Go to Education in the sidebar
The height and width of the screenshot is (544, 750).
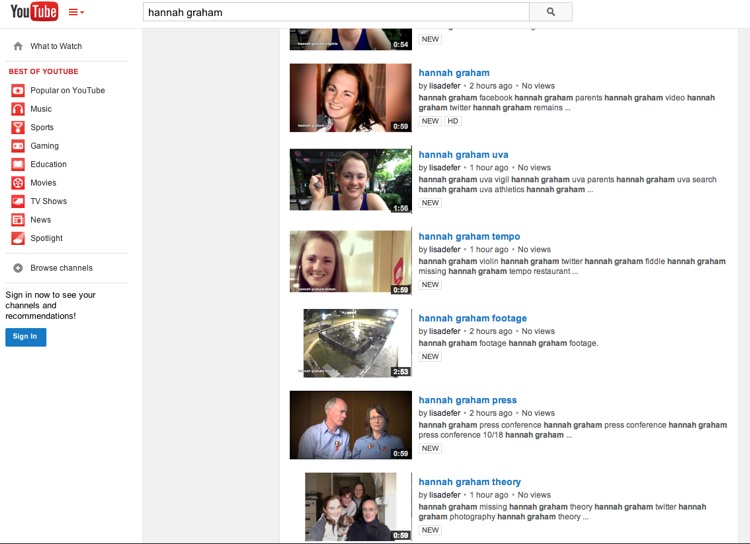[48, 164]
